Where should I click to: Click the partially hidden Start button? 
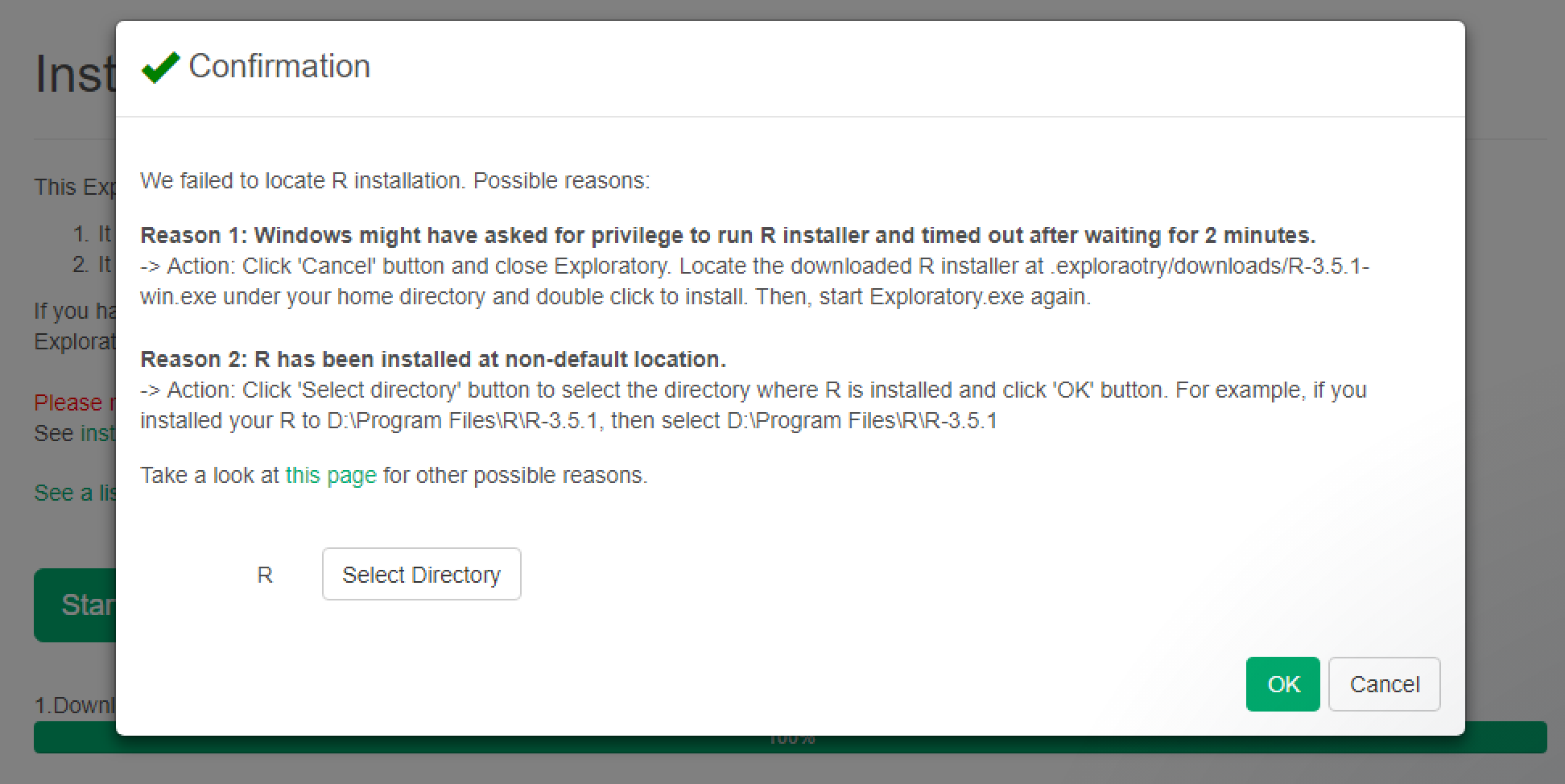(x=75, y=605)
